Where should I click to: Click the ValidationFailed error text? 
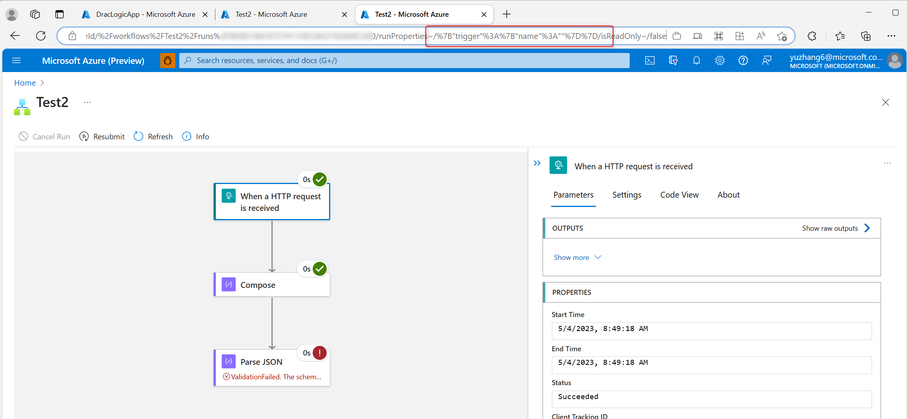coord(272,377)
